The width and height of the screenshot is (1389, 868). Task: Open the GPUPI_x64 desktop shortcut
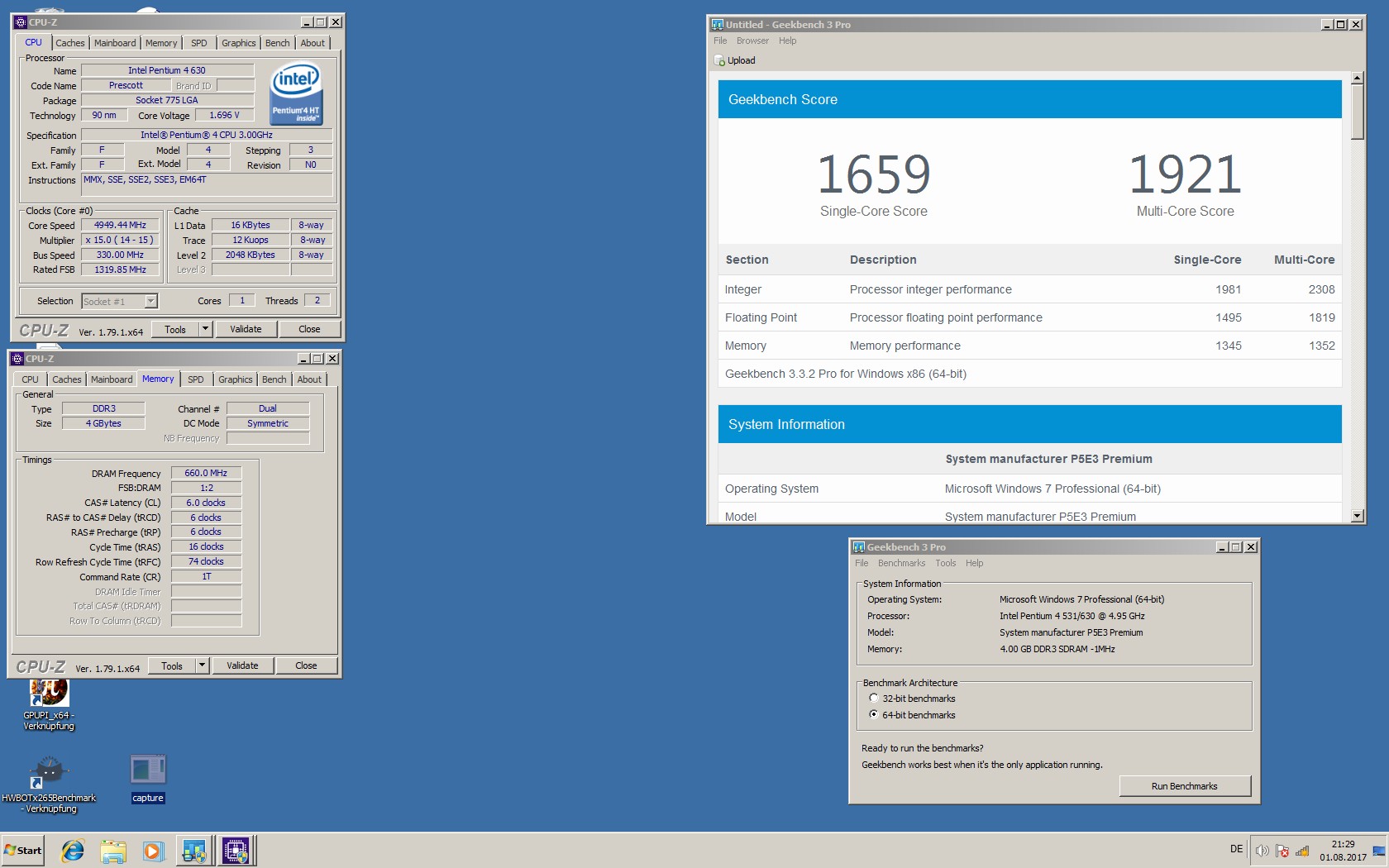click(x=49, y=704)
